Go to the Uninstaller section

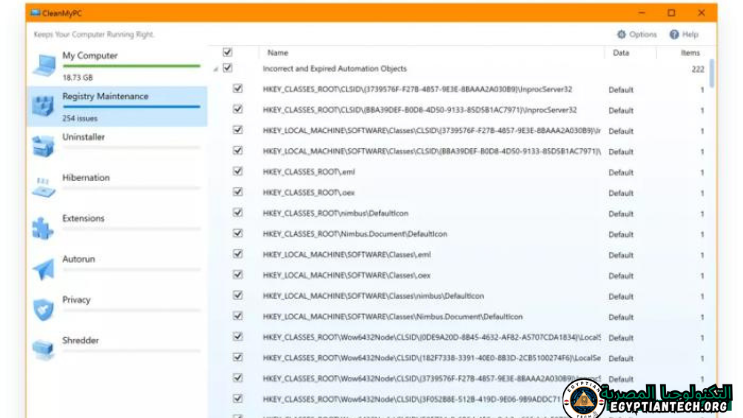click(x=83, y=137)
